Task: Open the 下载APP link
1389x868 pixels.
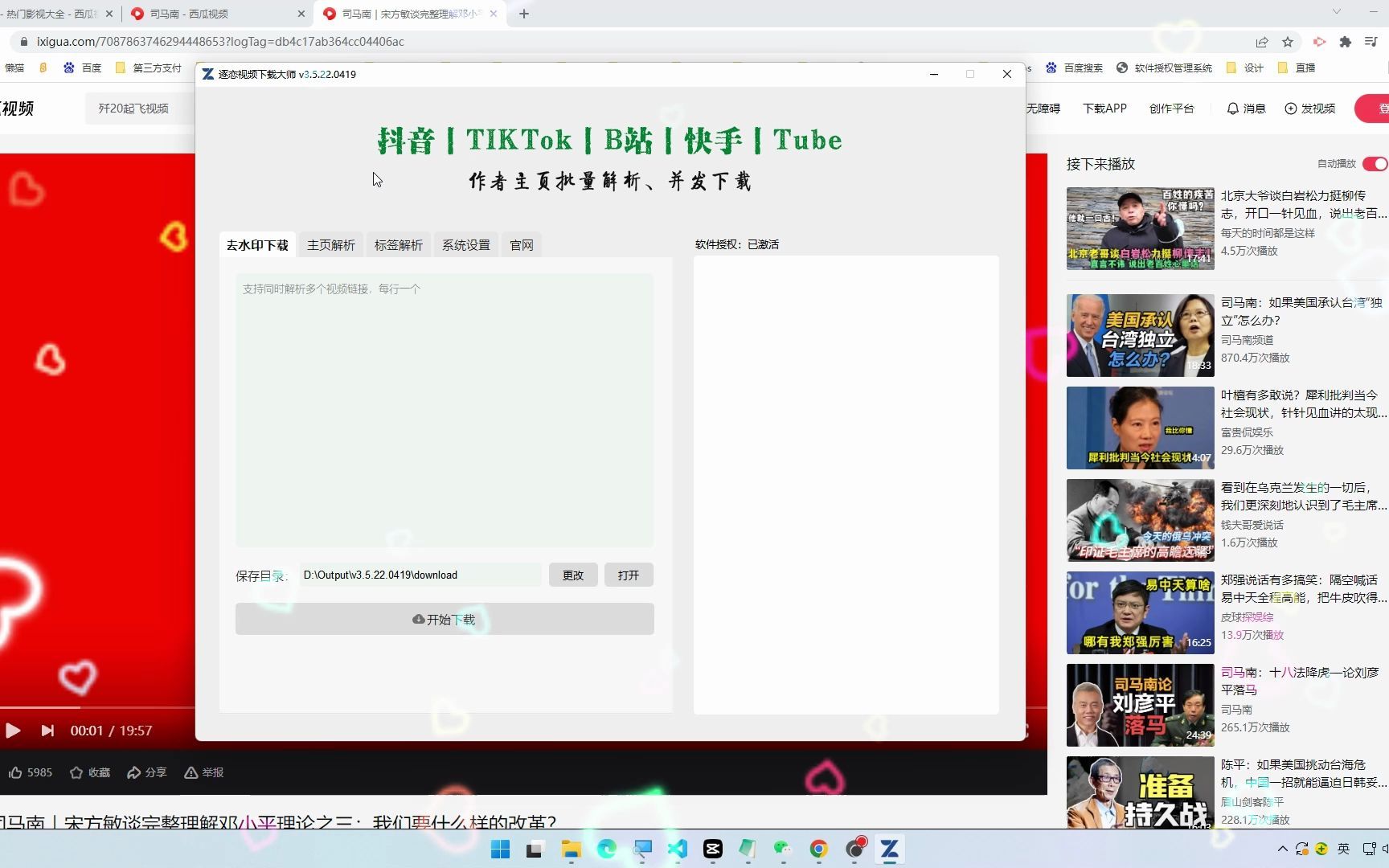Action: (1104, 108)
